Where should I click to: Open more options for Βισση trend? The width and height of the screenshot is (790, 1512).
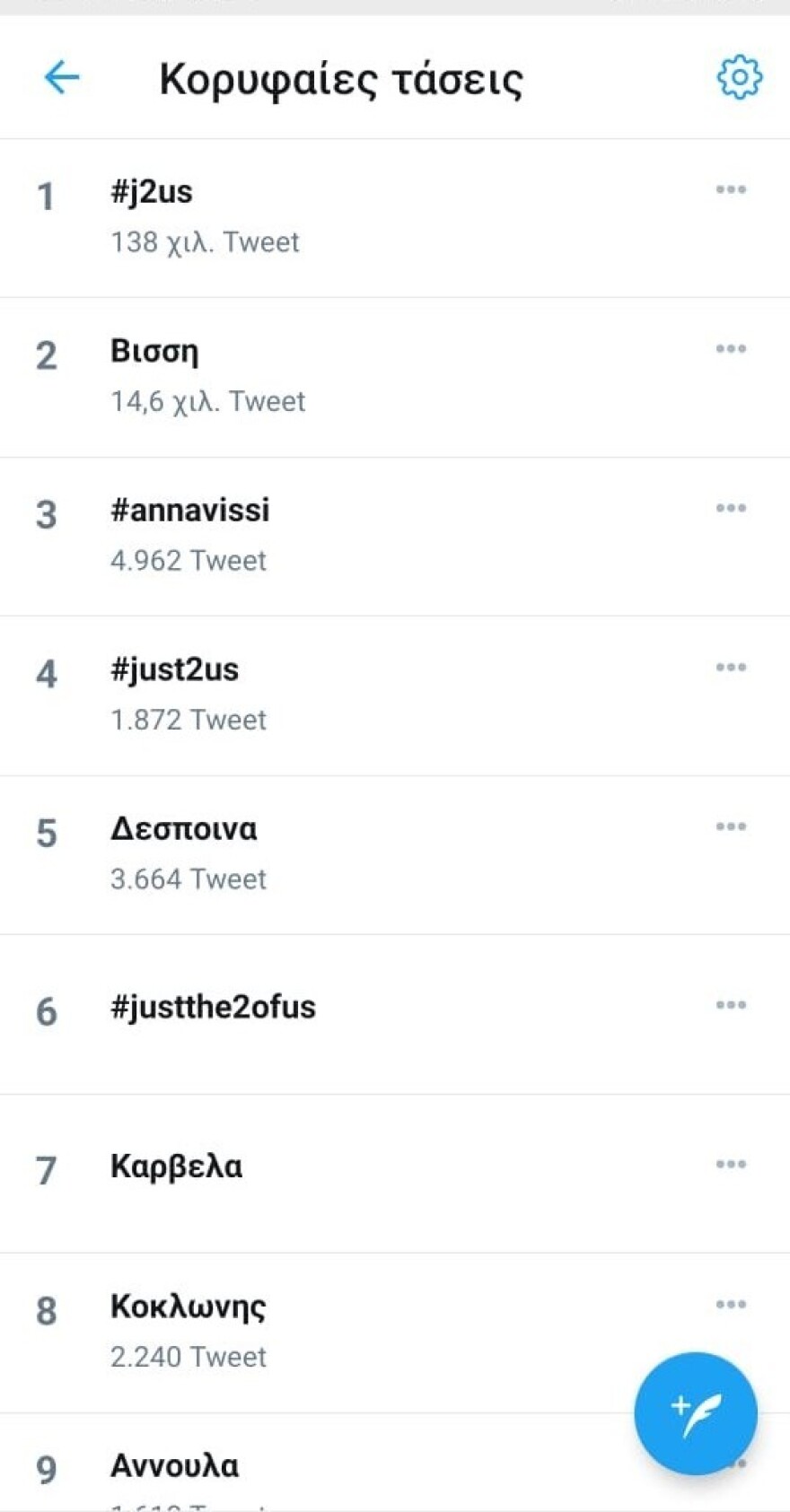[731, 349]
